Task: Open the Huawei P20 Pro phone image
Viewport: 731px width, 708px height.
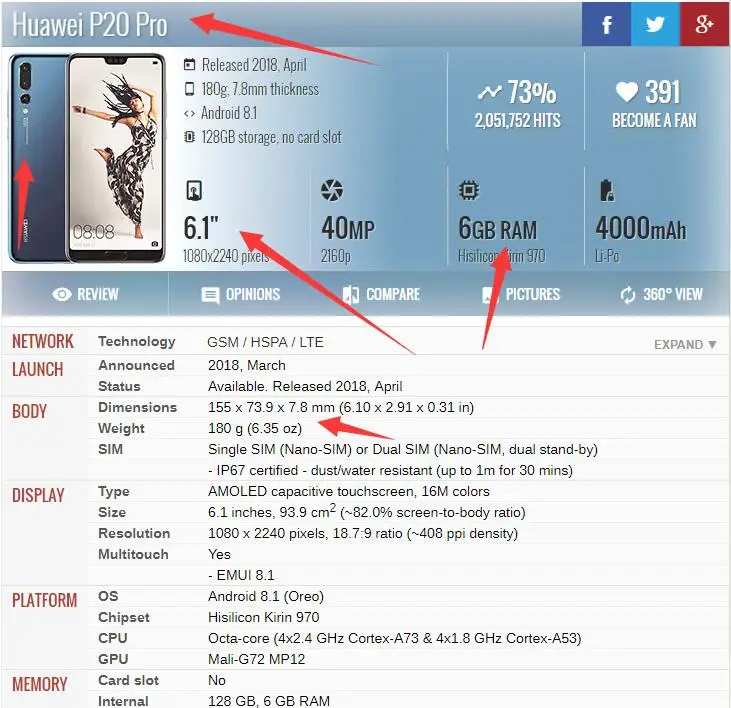Action: coord(87,158)
